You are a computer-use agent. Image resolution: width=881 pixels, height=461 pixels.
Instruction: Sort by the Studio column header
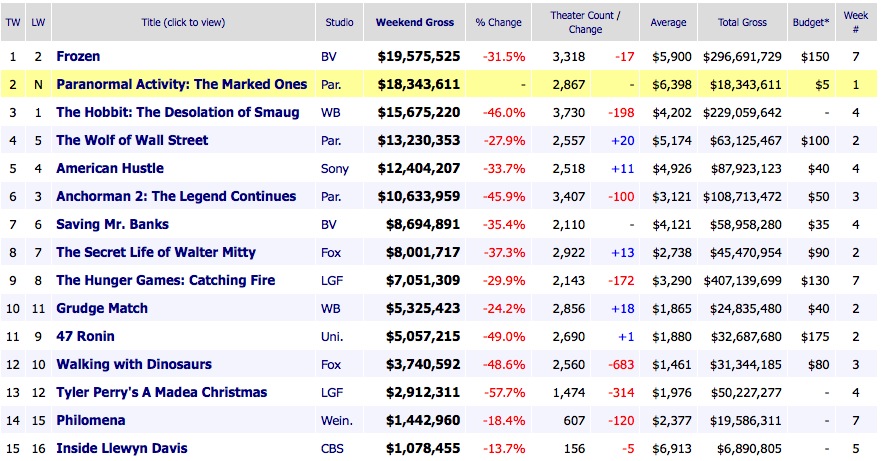[340, 23]
